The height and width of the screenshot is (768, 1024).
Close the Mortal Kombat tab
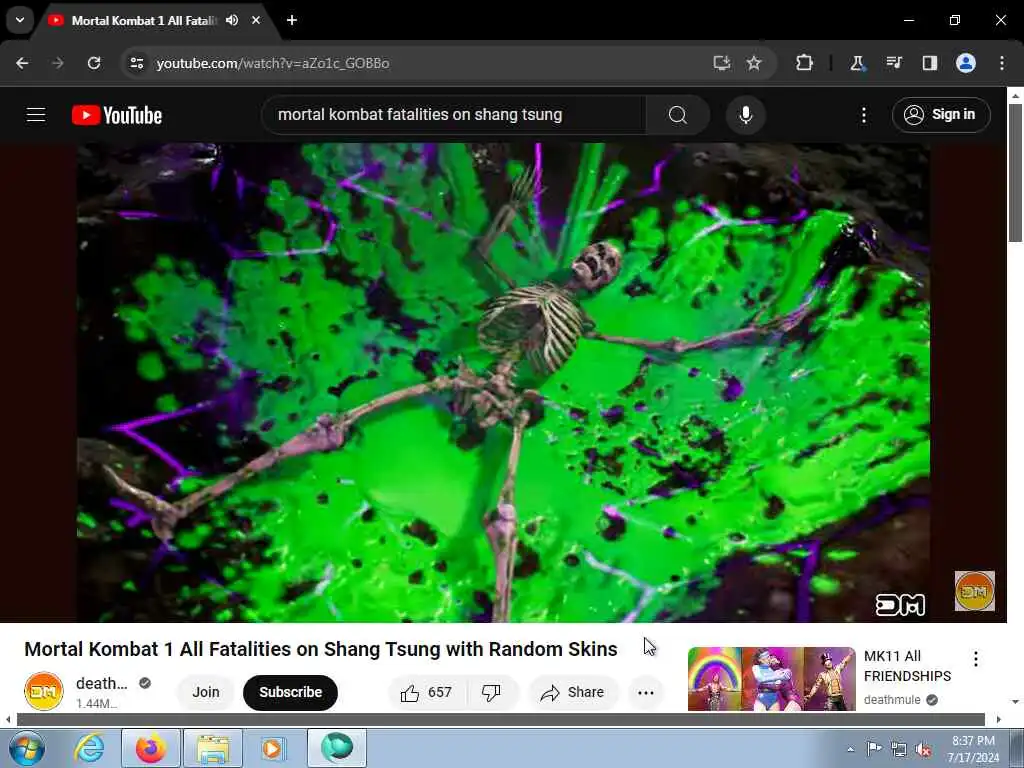coord(256,20)
